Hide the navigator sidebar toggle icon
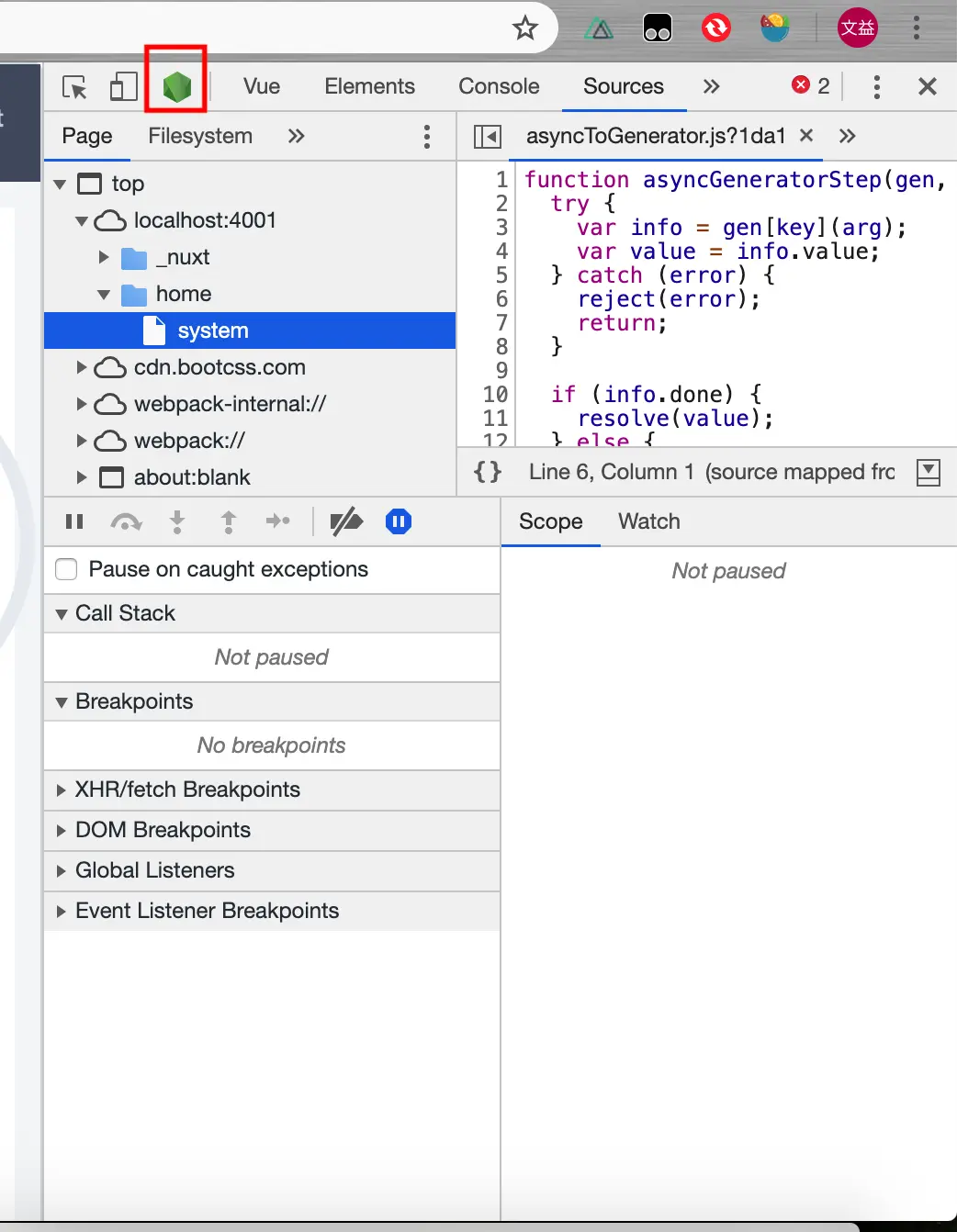 tap(488, 137)
